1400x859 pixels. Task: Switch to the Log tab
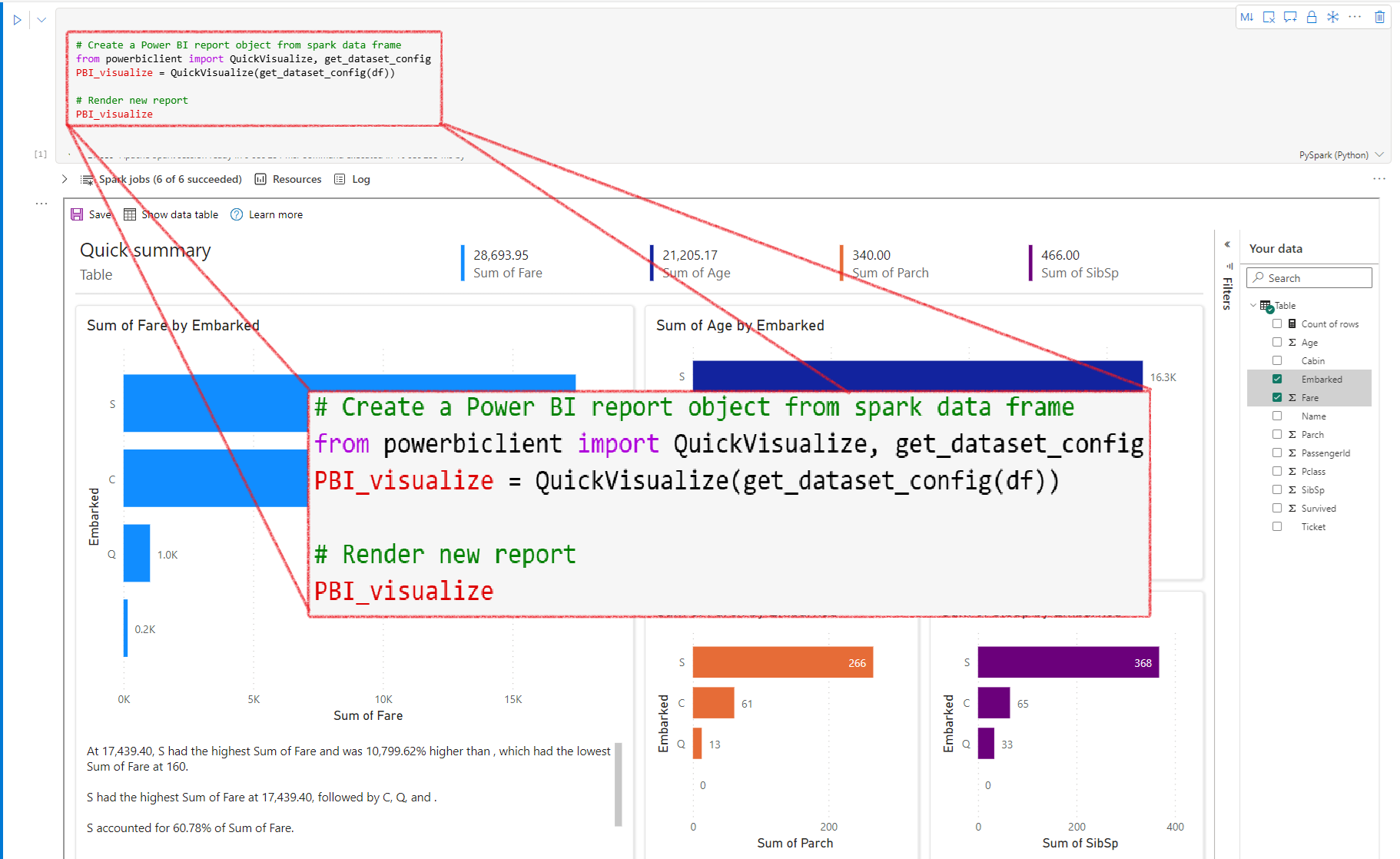353,179
